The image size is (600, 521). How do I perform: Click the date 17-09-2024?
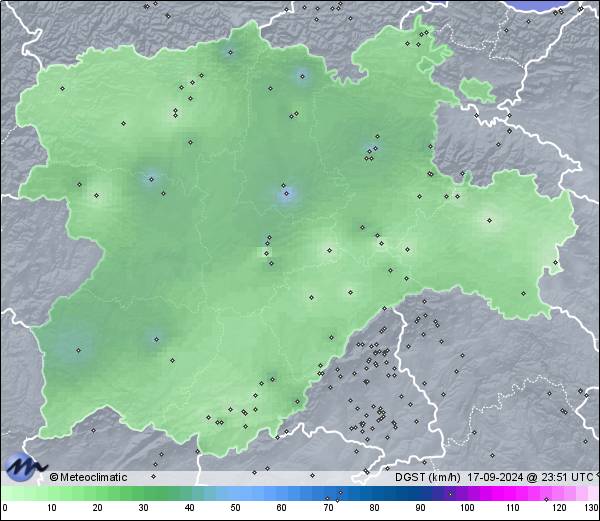tap(496, 477)
